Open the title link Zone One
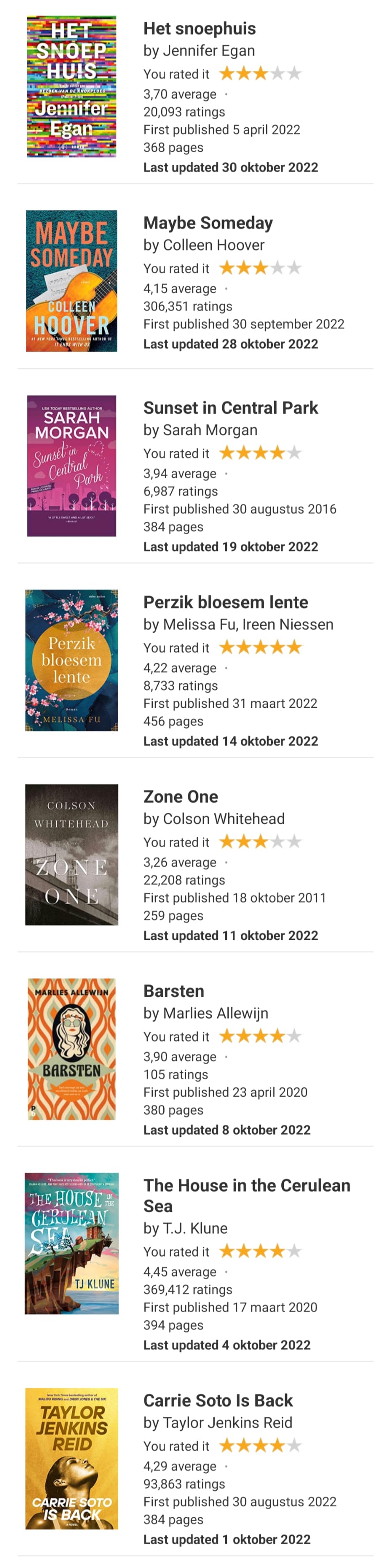 (x=180, y=796)
